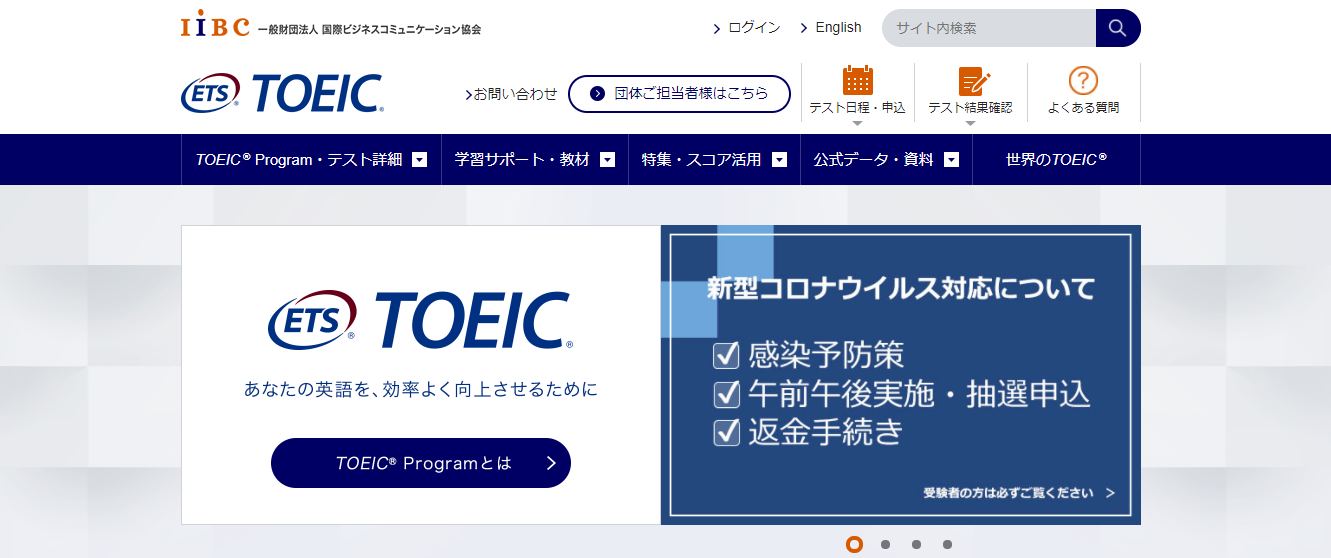Click TOEIC Programとは button
The image size is (1331, 558).
coord(421,463)
